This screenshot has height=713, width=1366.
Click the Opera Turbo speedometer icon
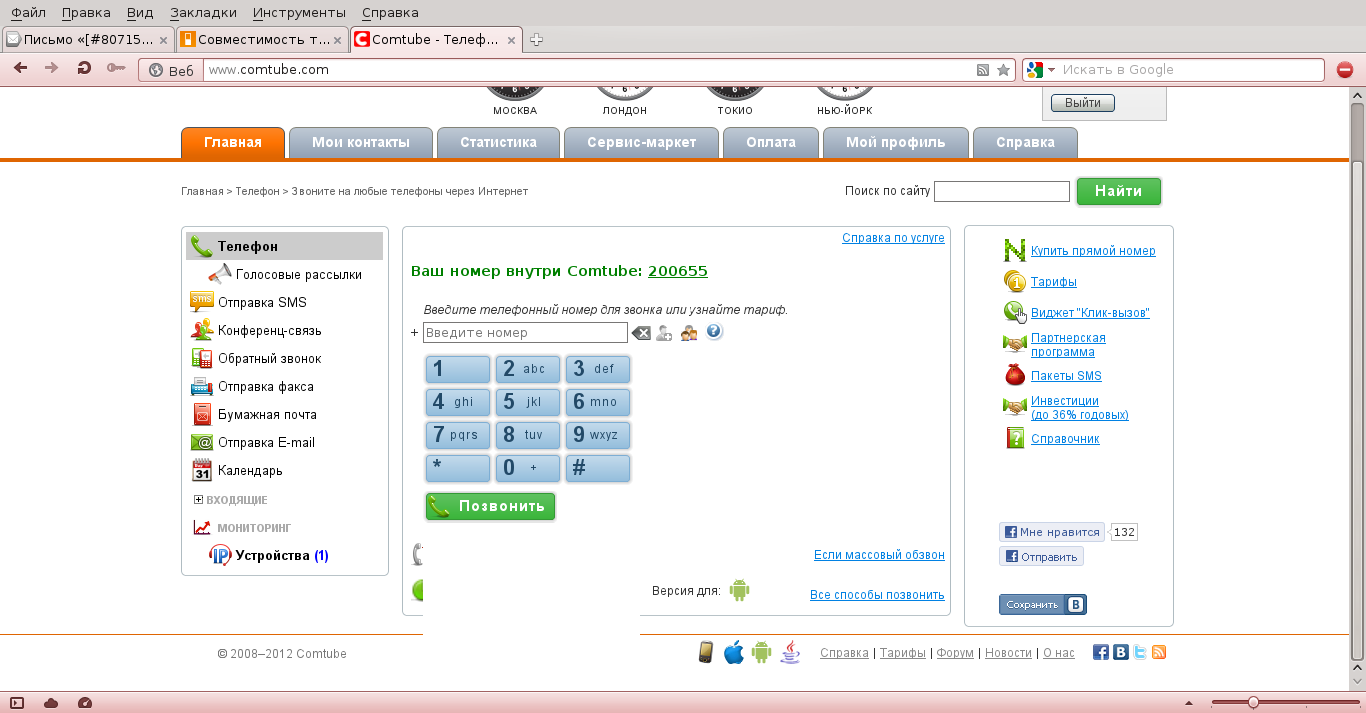point(84,702)
